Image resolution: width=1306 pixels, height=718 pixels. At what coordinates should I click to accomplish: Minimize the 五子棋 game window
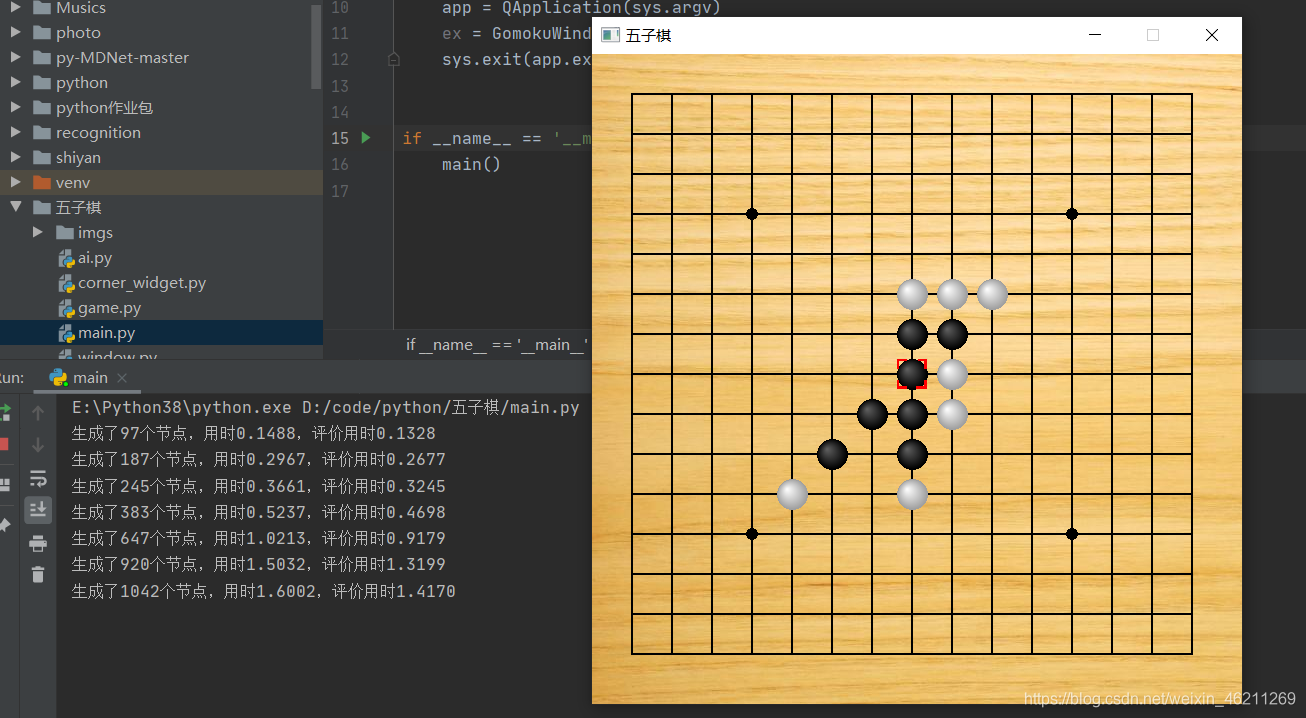pos(1095,35)
